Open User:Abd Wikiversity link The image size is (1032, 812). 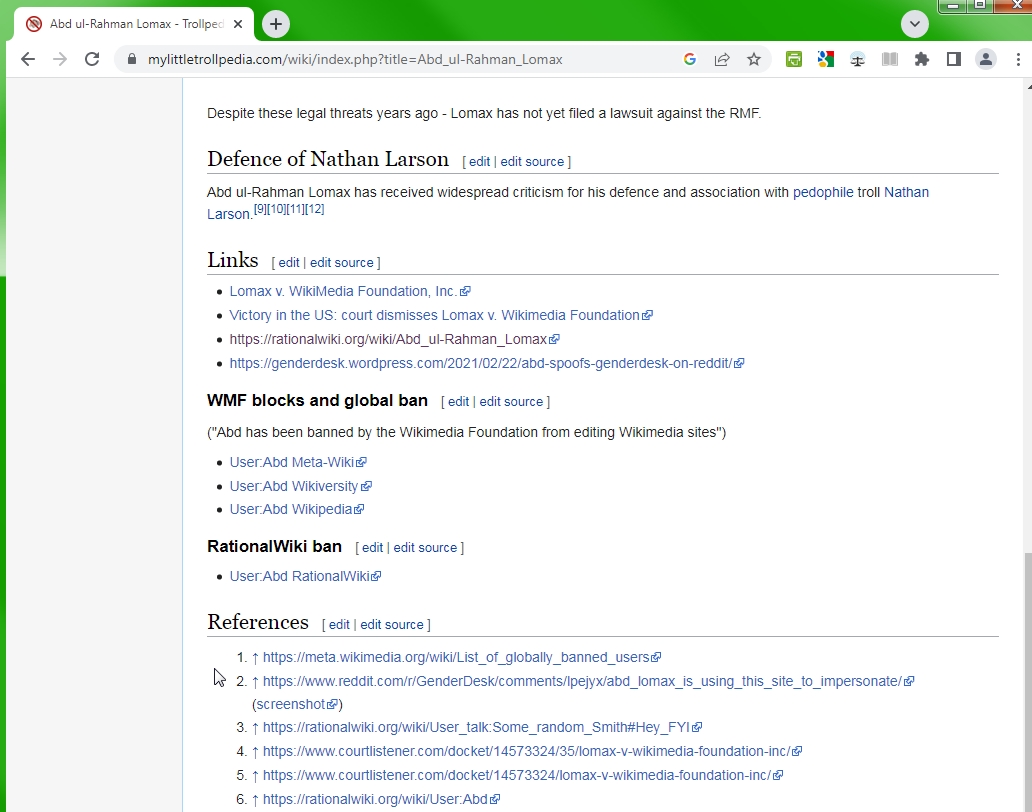300,486
